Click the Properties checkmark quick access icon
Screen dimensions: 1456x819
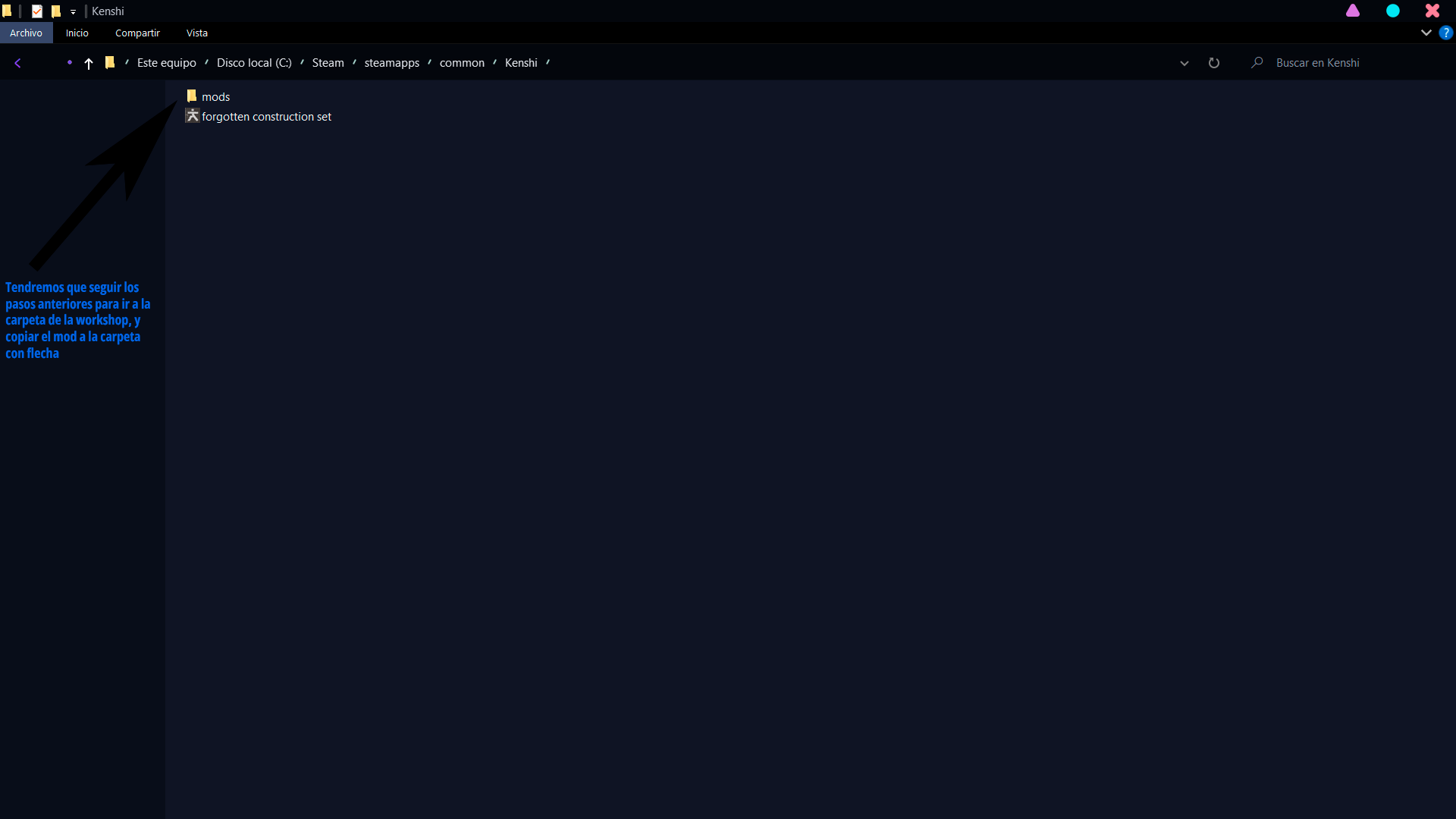pyautogui.click(x=36, y=11)
